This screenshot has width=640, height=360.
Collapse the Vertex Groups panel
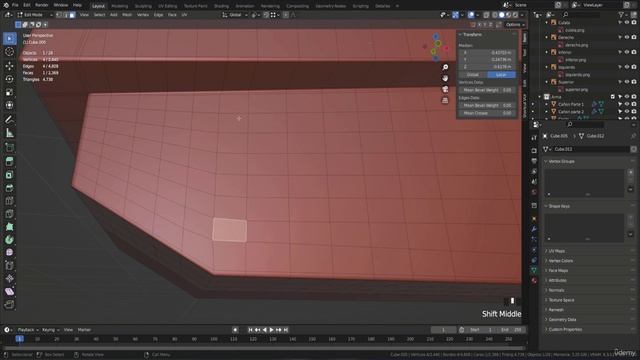point(561,162)
